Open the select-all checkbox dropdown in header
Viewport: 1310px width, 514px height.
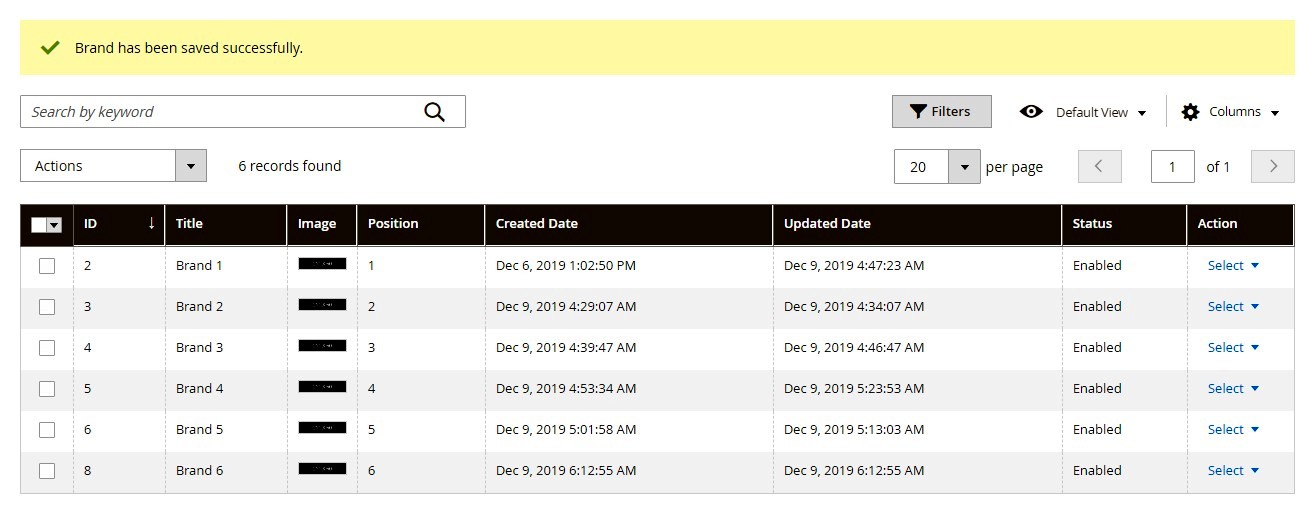[x=55, y=225]
